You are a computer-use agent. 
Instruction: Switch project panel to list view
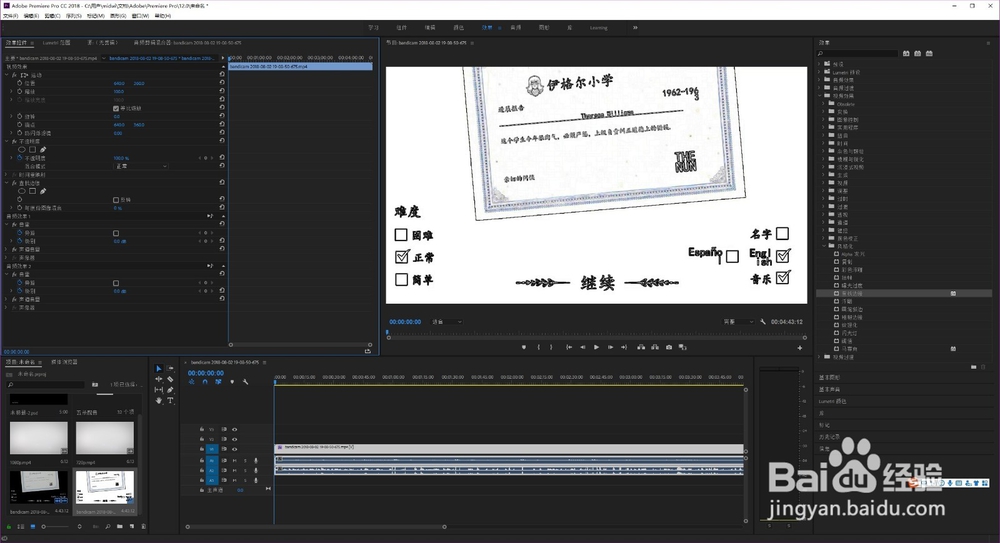20,526
